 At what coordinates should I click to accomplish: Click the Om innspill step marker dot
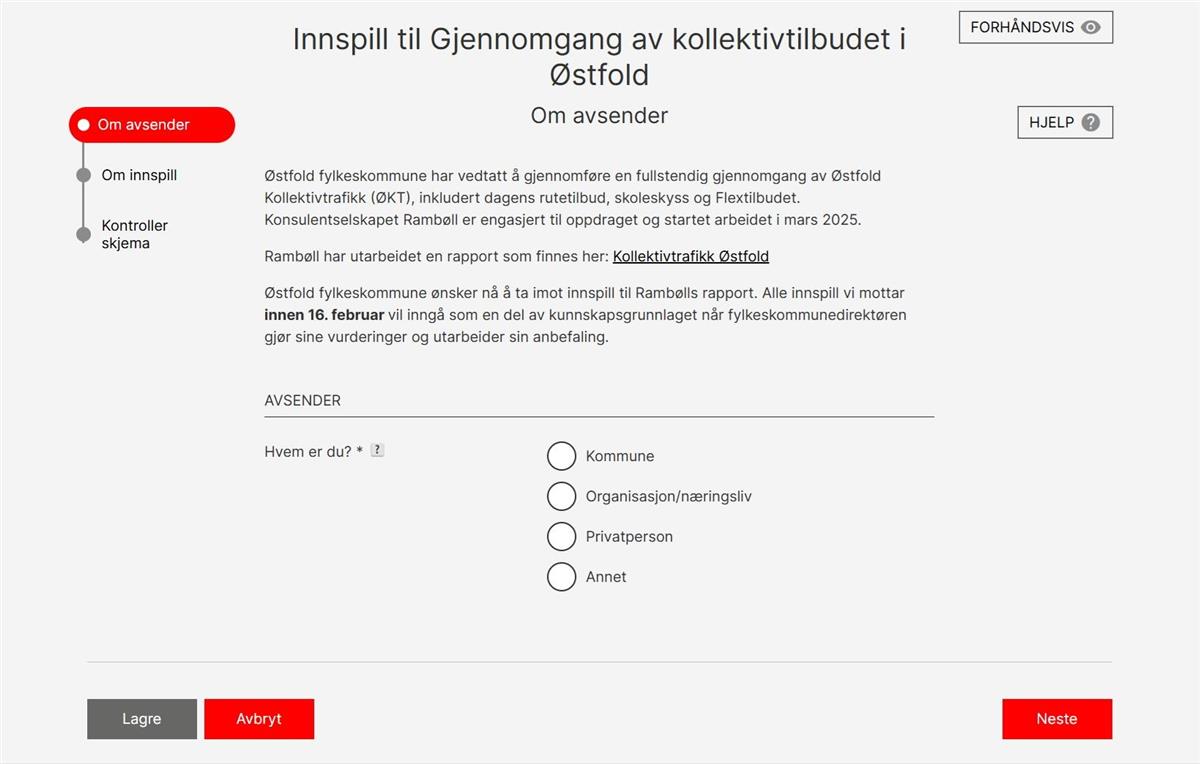point(84,176)
